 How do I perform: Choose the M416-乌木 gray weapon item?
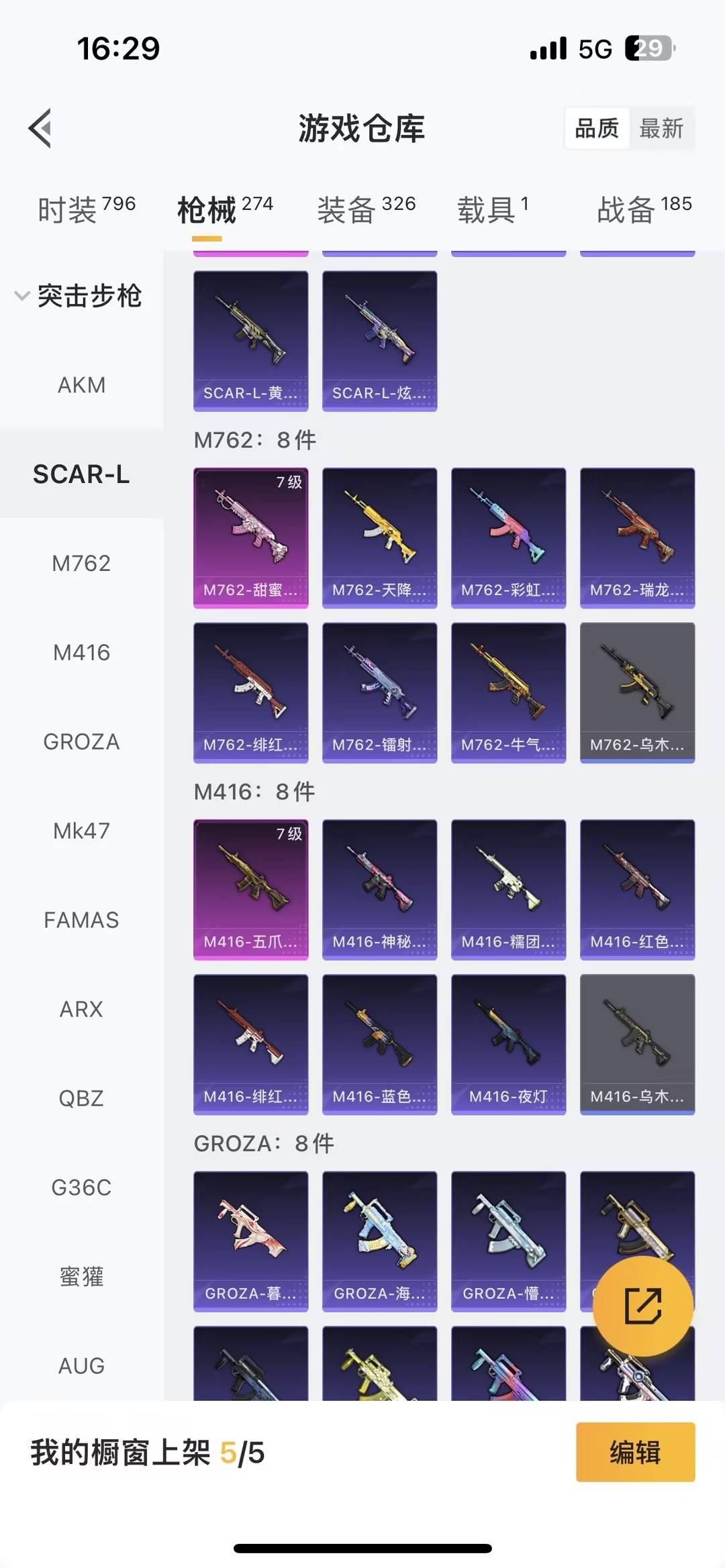[x=638, y=1045]
